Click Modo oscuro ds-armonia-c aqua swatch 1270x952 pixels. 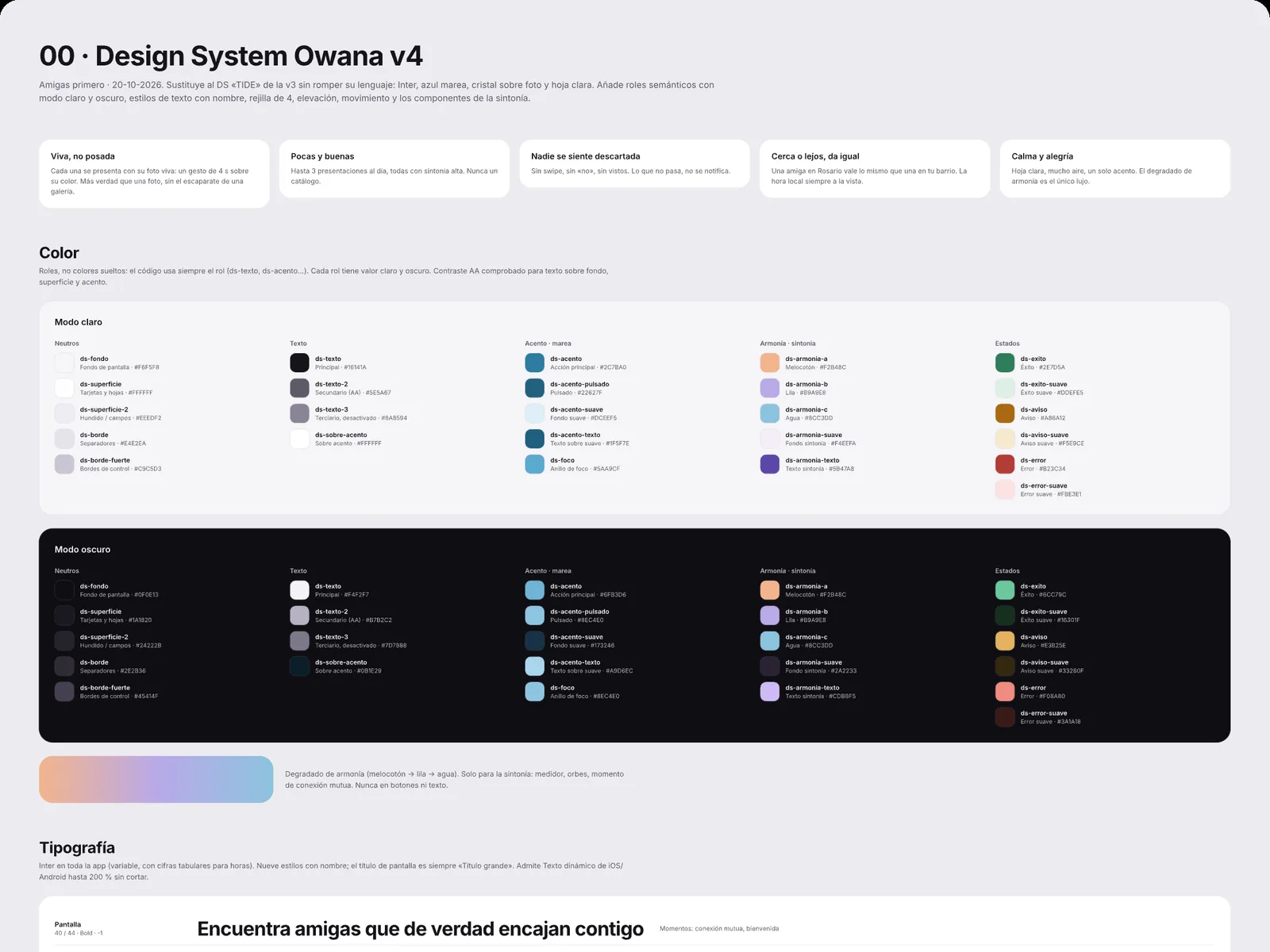[x=770, y=641]
